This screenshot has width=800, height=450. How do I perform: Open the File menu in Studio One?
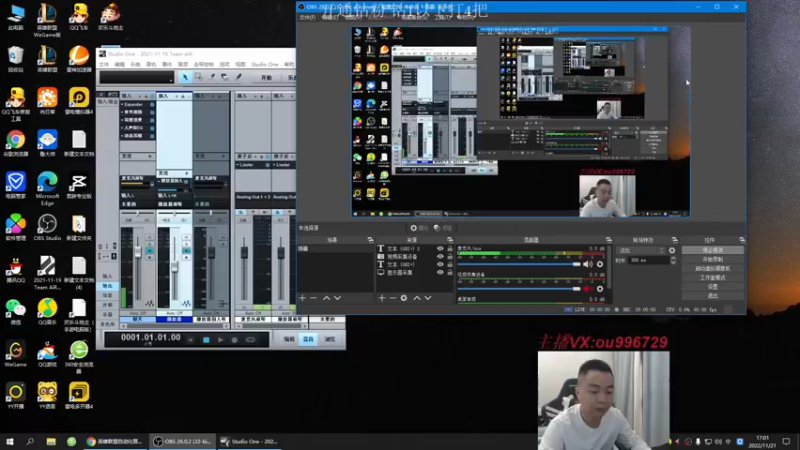point(104,64)
